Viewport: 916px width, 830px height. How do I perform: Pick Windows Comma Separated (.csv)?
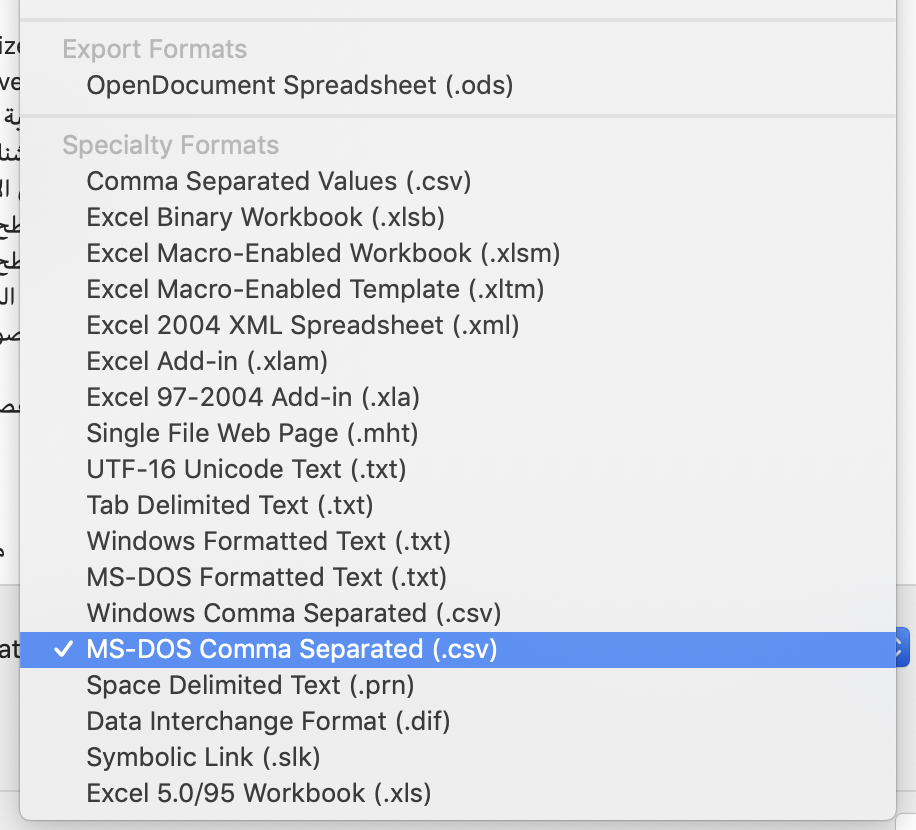point(294,613)
